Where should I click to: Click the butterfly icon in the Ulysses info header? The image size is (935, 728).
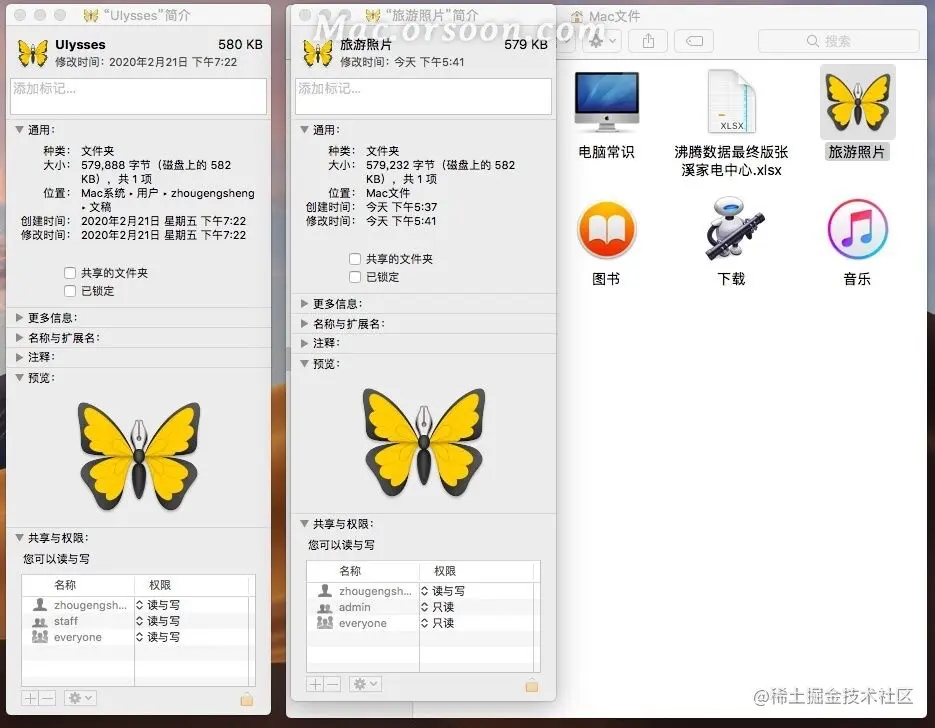33,53
